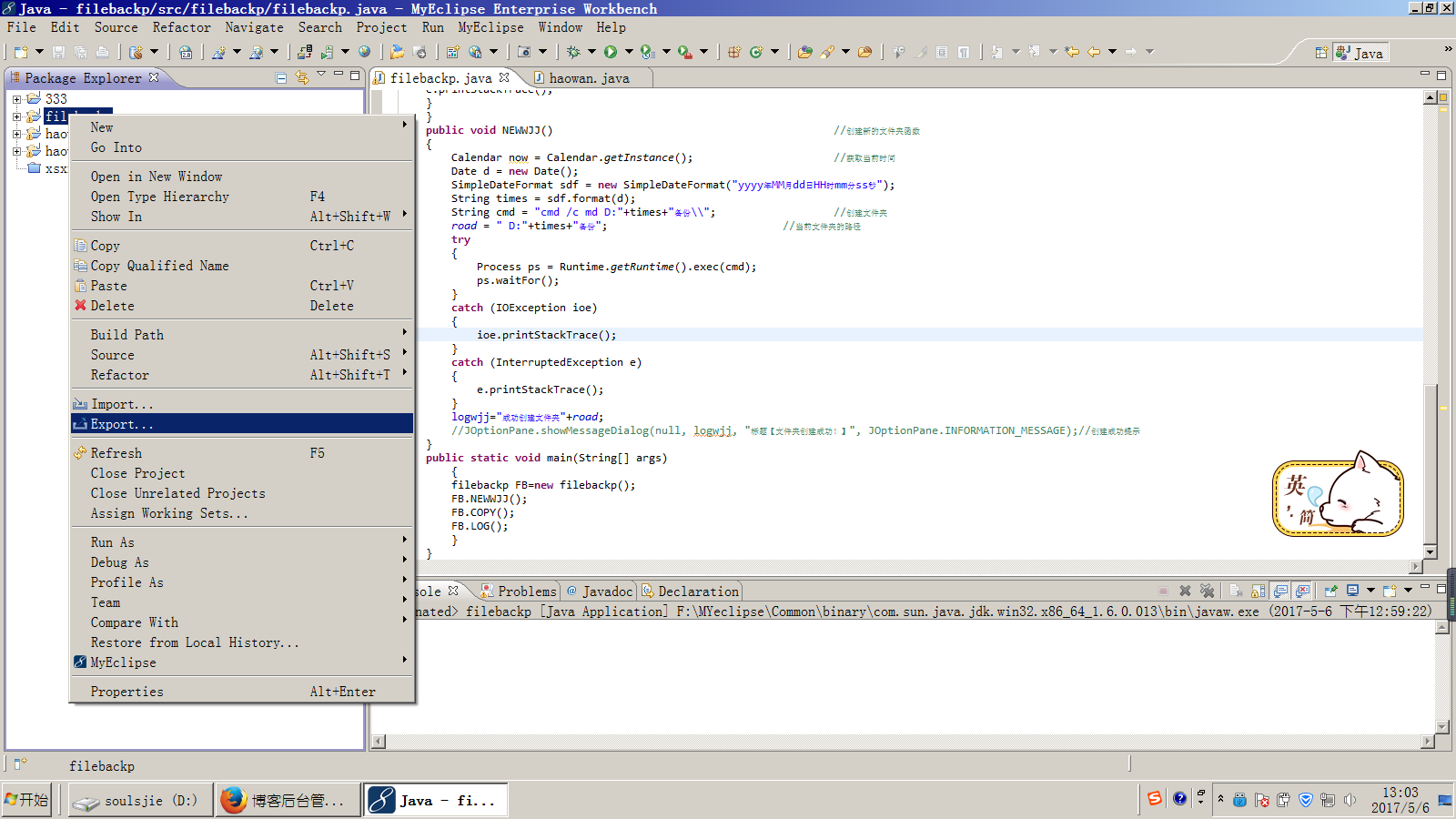Click the Open Perspective icon
1456x819 pixels.
pyautogui.click(x=1320, y=53)
